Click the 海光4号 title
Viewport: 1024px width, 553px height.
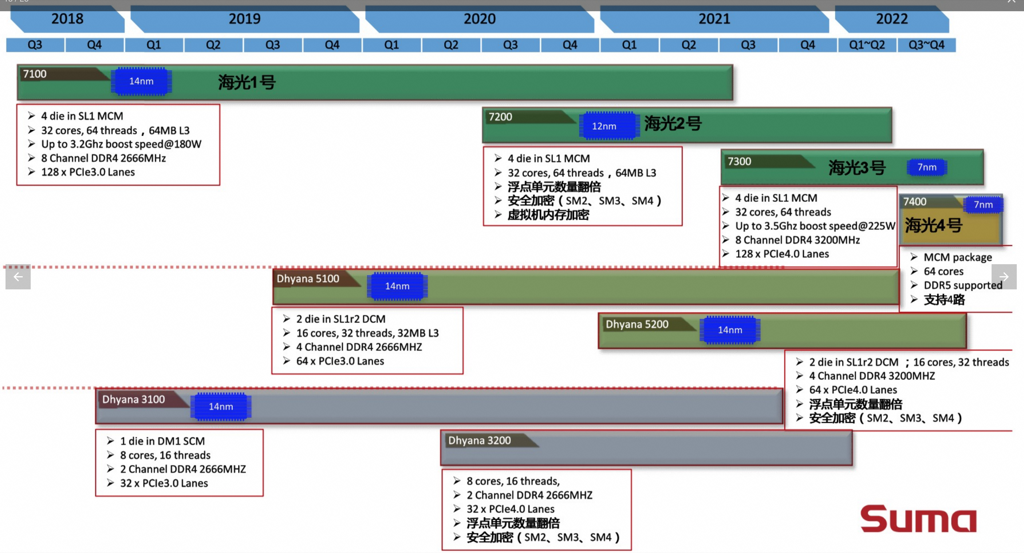tap(933, 226)
